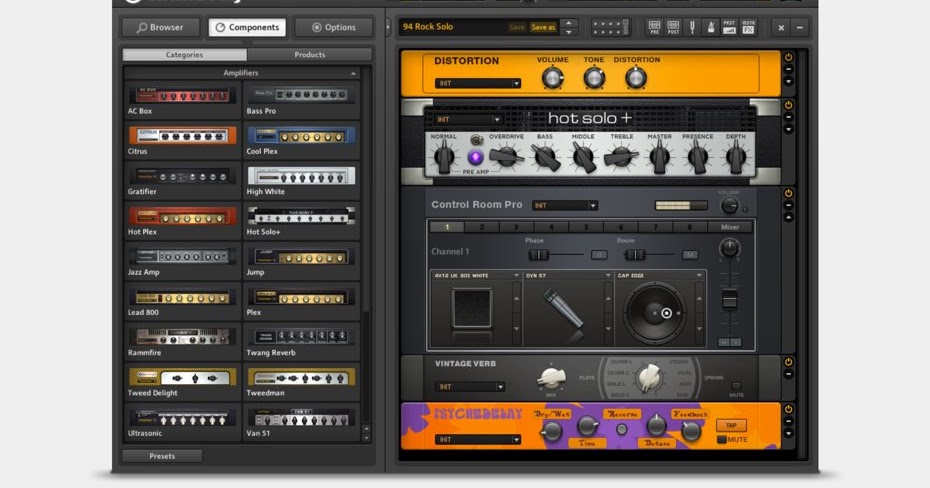Image resolution: width=930 pixels, height=488 pixels.
Task: Show the metronome from the toolbar
Action: tap(711, 27)
